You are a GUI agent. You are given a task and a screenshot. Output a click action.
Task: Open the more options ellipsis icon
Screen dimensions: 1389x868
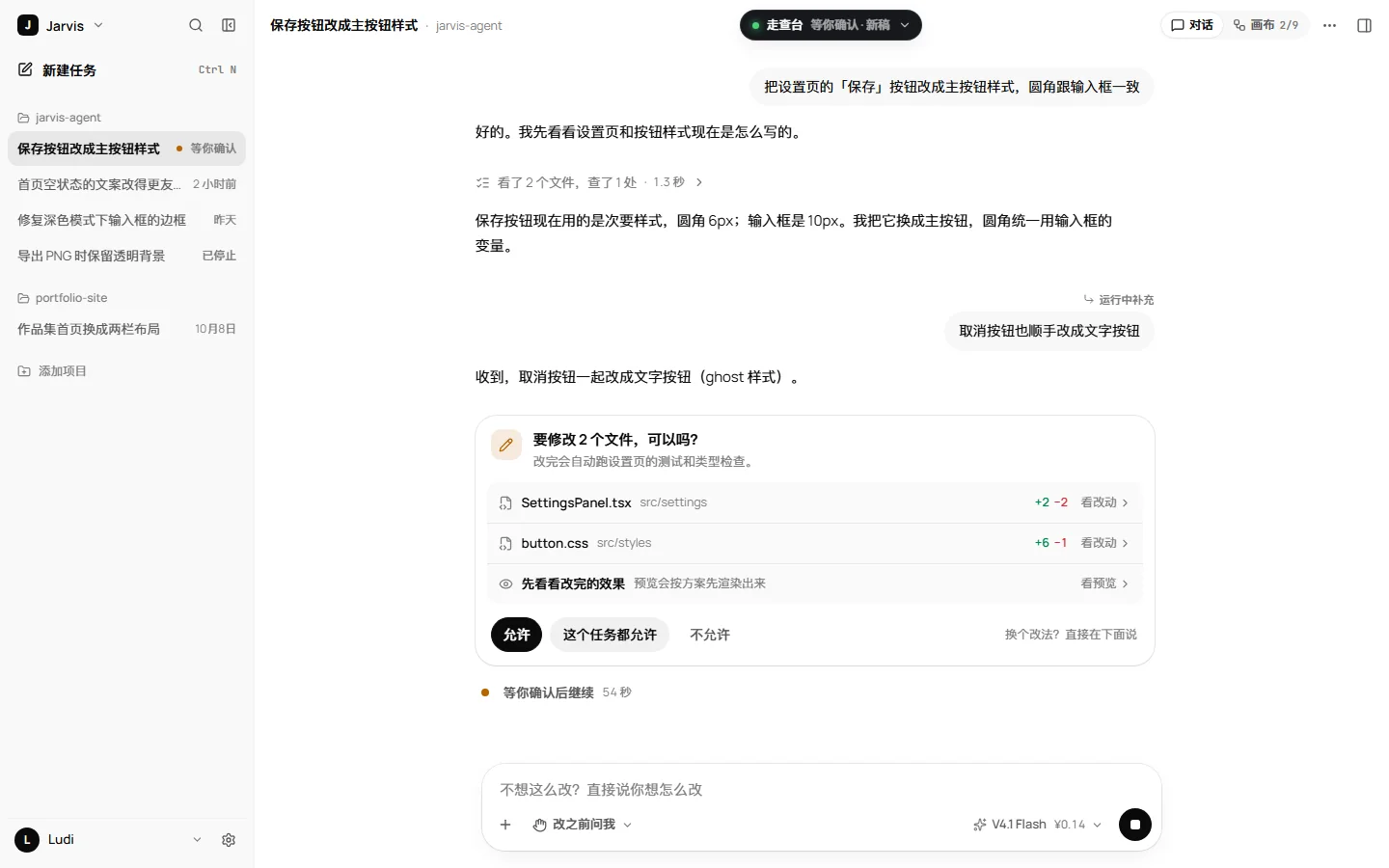(x=1329, y=25)
